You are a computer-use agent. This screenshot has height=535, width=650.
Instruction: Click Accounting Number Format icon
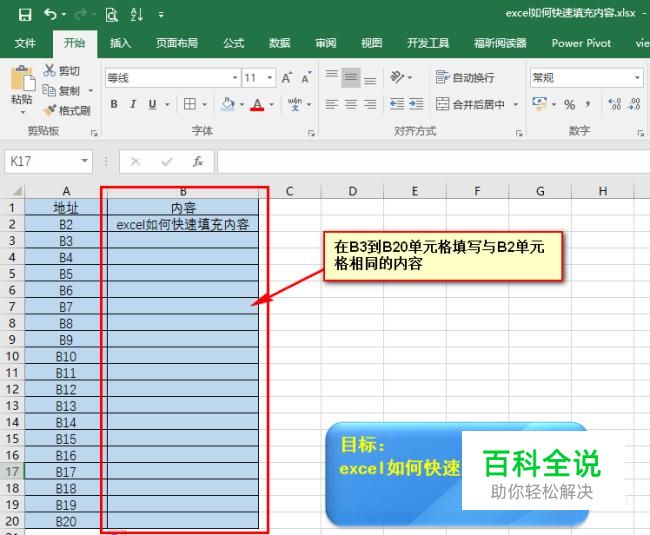[x=539, y=104]
